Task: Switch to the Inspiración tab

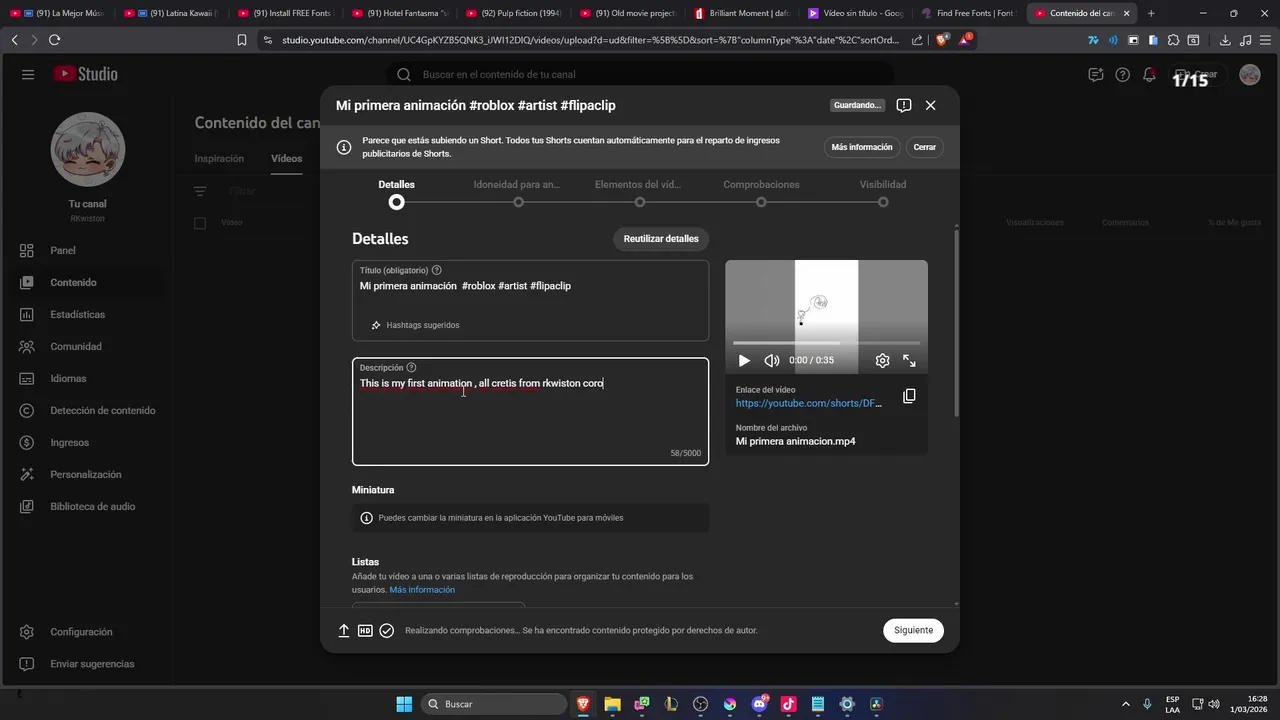Action: point(219,158)
